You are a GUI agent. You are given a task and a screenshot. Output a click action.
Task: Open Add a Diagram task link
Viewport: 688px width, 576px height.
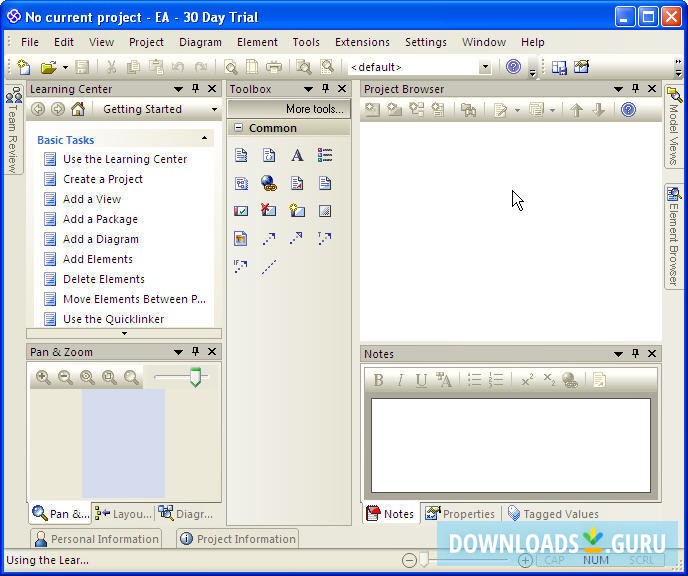[100, 239]
